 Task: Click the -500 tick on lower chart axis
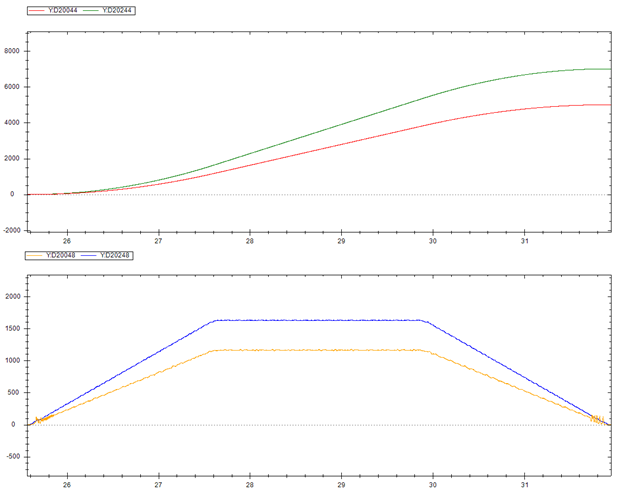[13, 457]
